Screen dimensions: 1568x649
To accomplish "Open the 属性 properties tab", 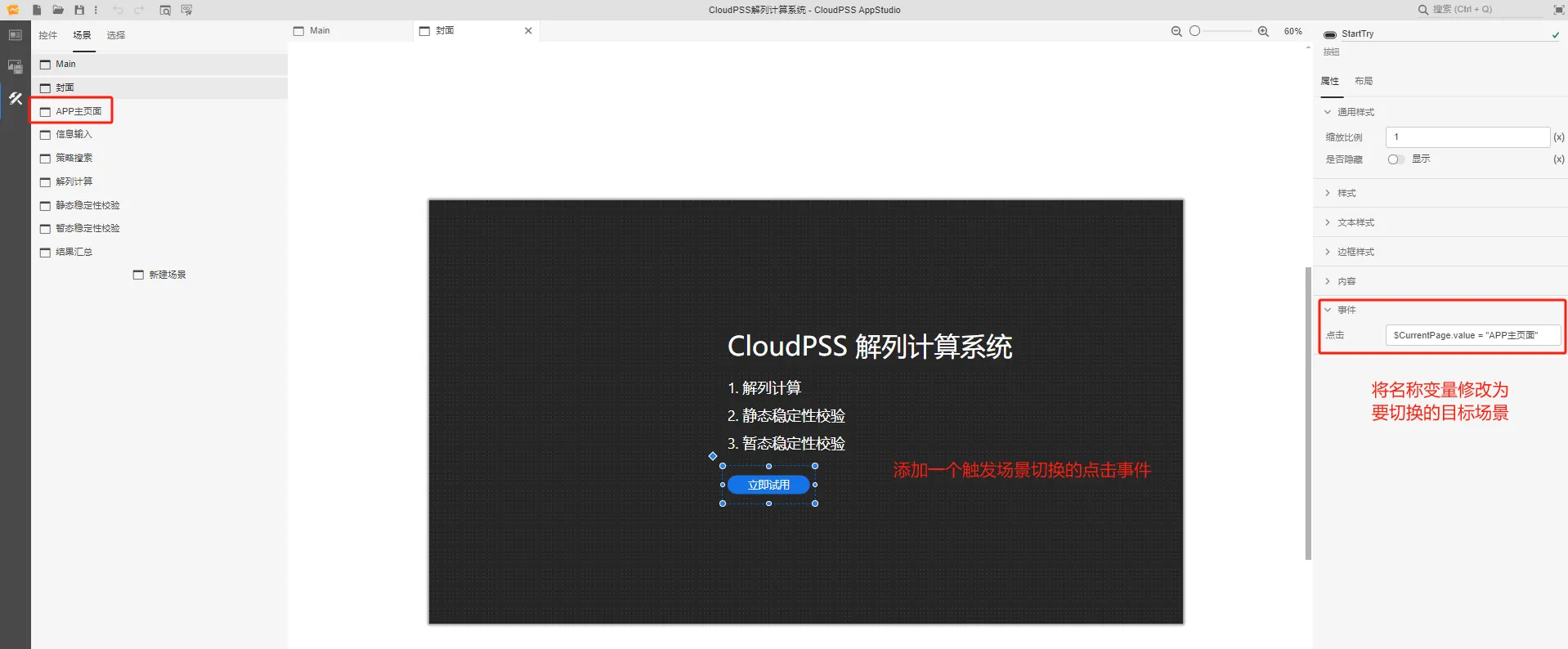I will click(1330, 81).
